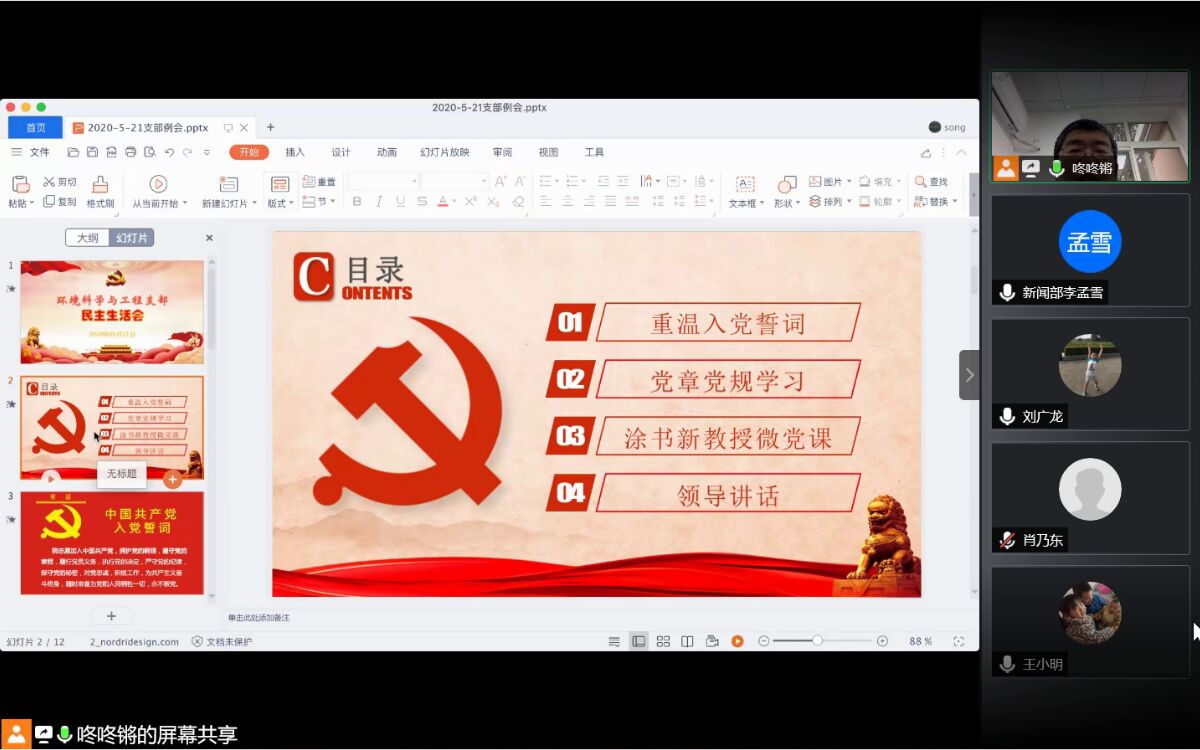Click the New Slide (新建幻灯片) icon
Image resolution: width=1200 pixels, height=750 pixels.
(228, 184)
